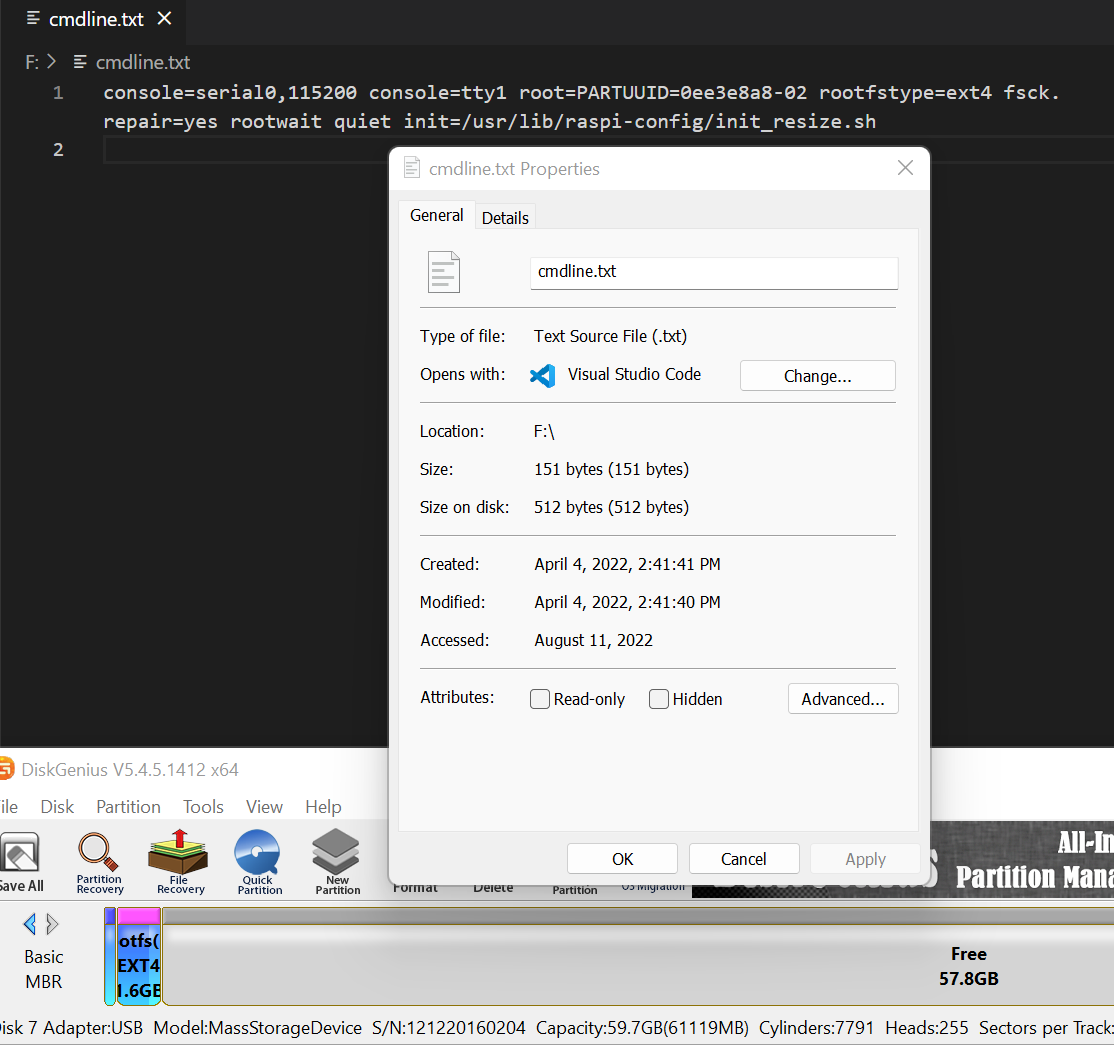The image size is (1114, 1045).
Task: Click the Change button for Opens with
Action: click(817, 375)
